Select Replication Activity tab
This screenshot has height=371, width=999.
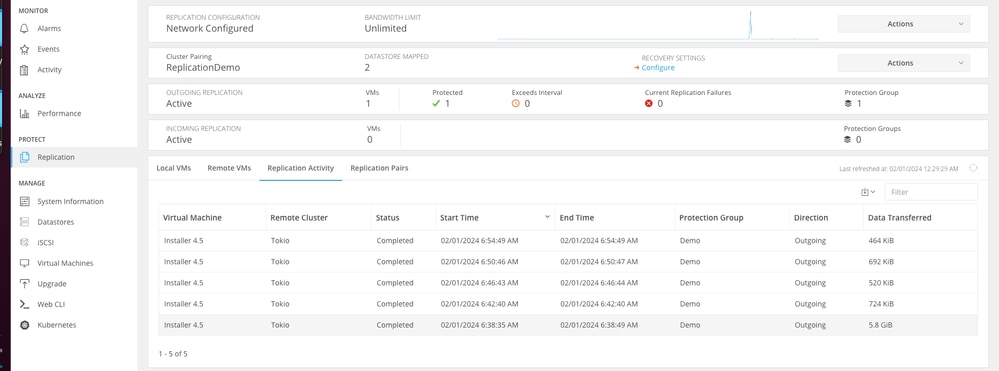tap(301, 168)
